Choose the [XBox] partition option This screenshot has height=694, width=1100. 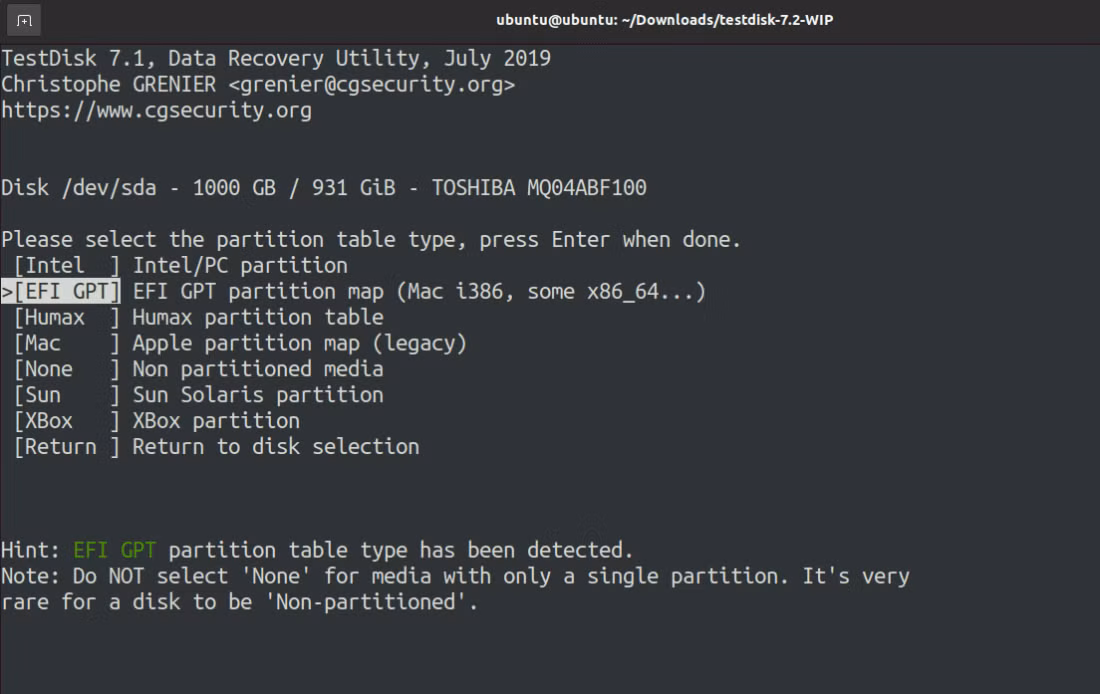(x=67, y=421)
